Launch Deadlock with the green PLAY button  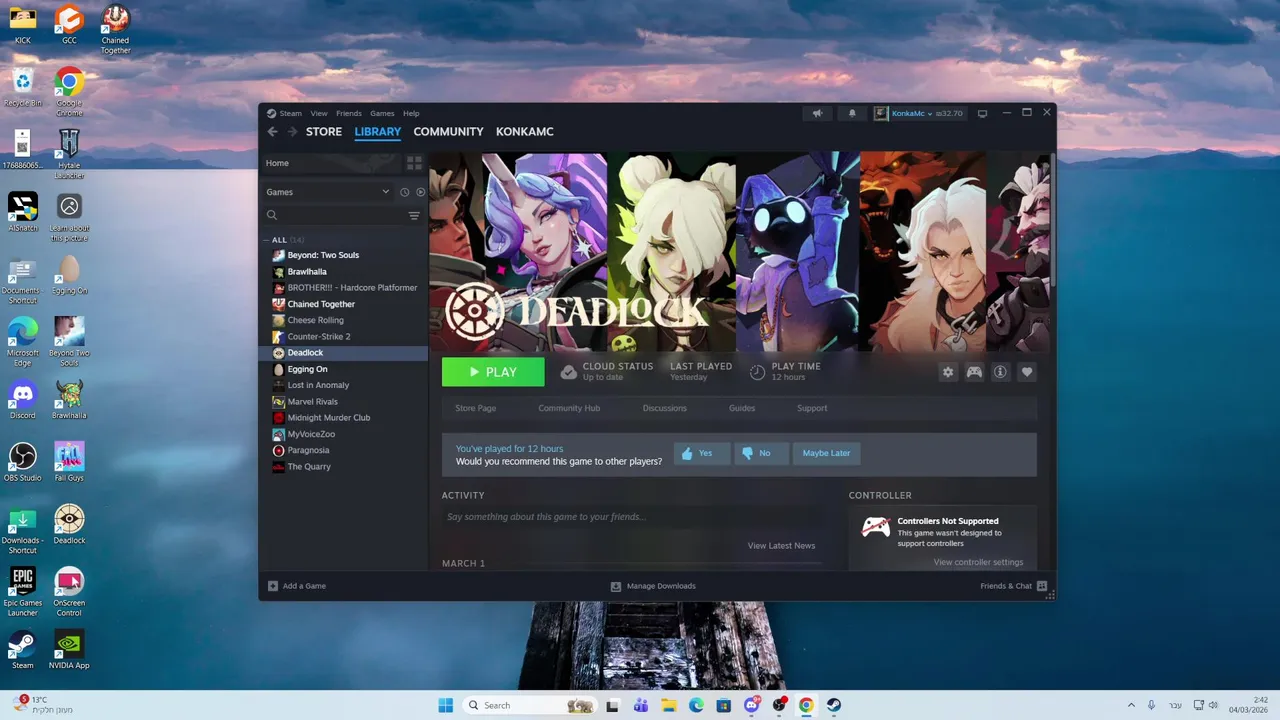click(x=493, y=372)
